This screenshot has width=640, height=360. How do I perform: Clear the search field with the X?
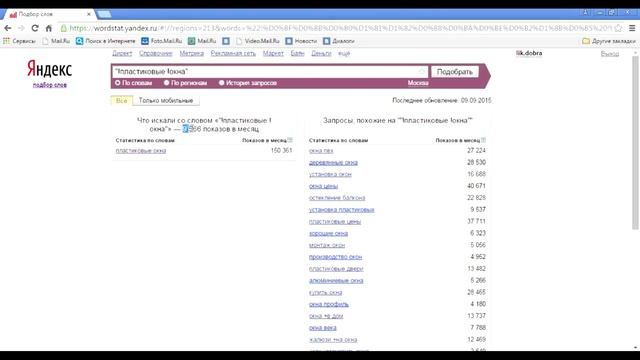422,72
